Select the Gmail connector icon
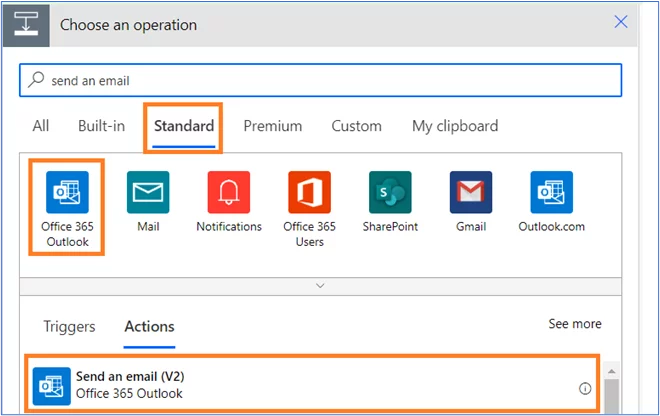This screenshot has height=416, width=660. (x=471, y=192)
